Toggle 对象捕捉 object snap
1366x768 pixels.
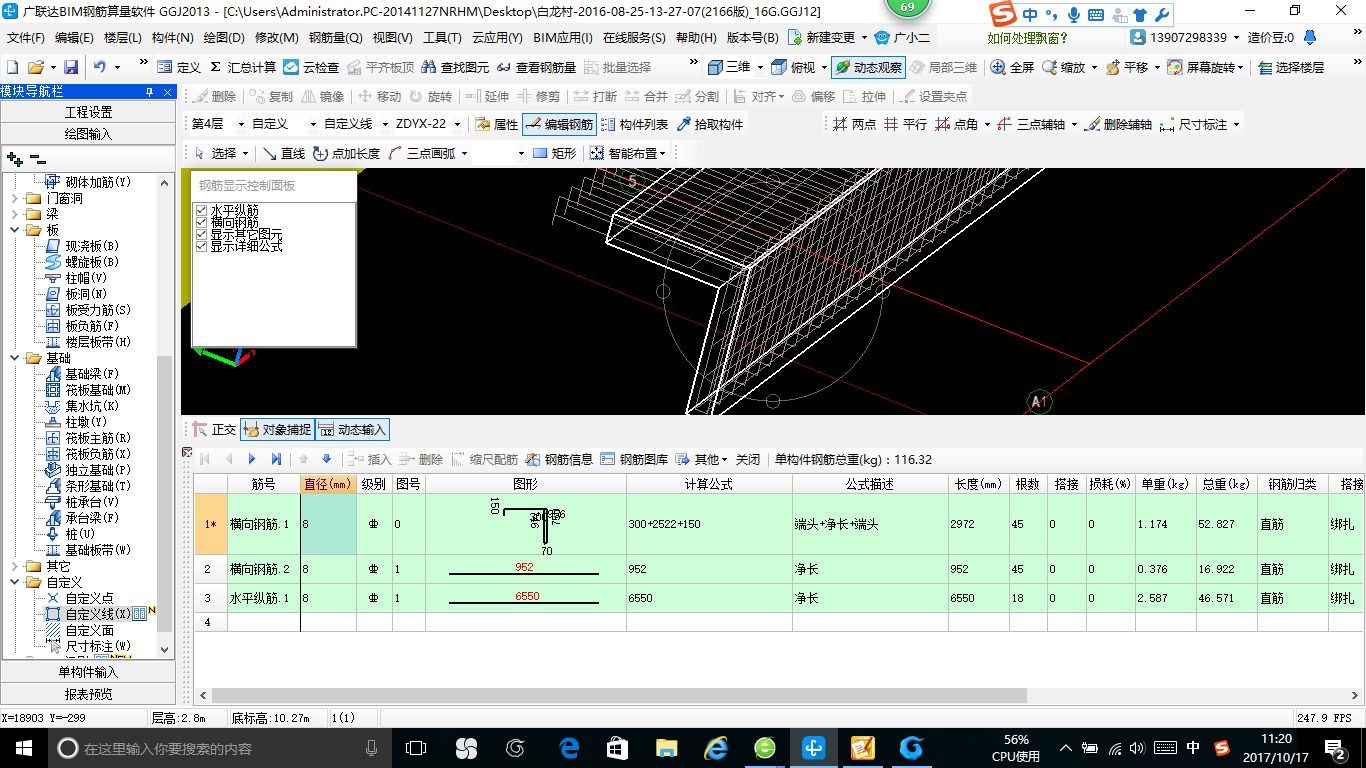point(277,430)
